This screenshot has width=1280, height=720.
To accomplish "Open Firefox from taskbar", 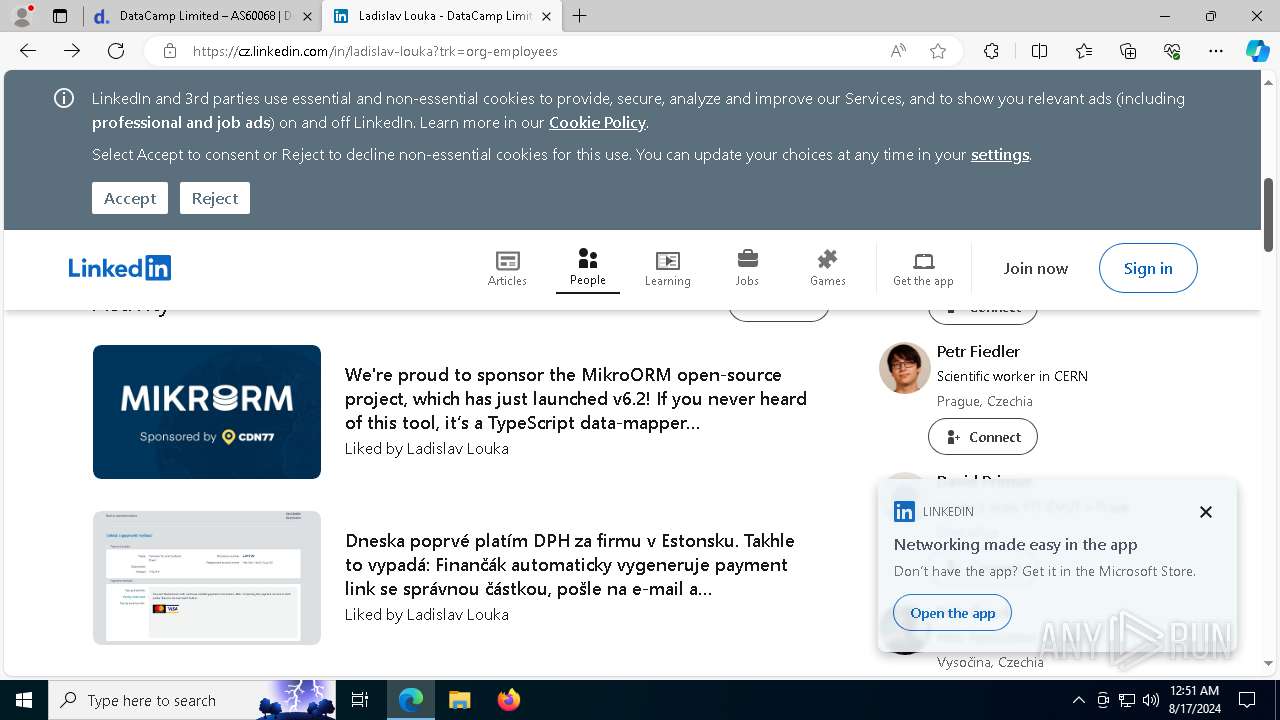I will click(508, 700).
